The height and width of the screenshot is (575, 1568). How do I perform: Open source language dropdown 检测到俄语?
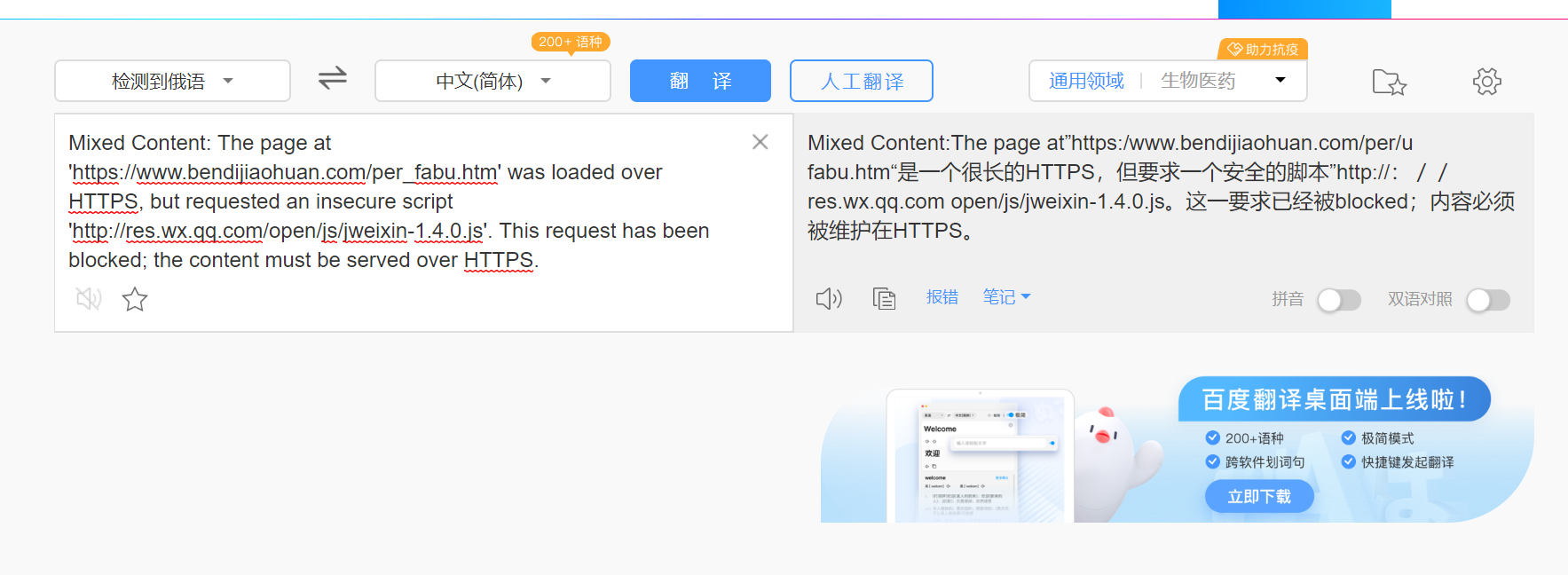[x=172, y=81]
